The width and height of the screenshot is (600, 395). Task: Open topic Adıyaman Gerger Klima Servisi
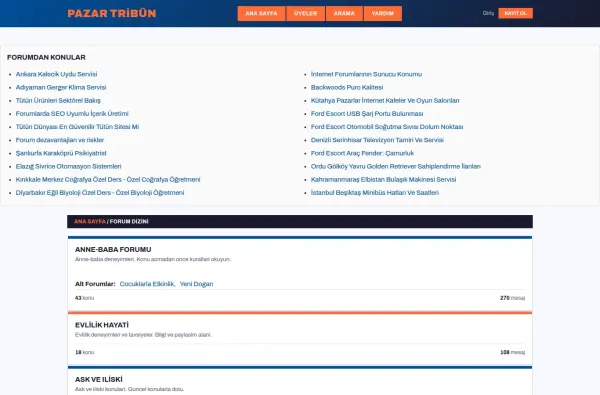pos(61,87)
